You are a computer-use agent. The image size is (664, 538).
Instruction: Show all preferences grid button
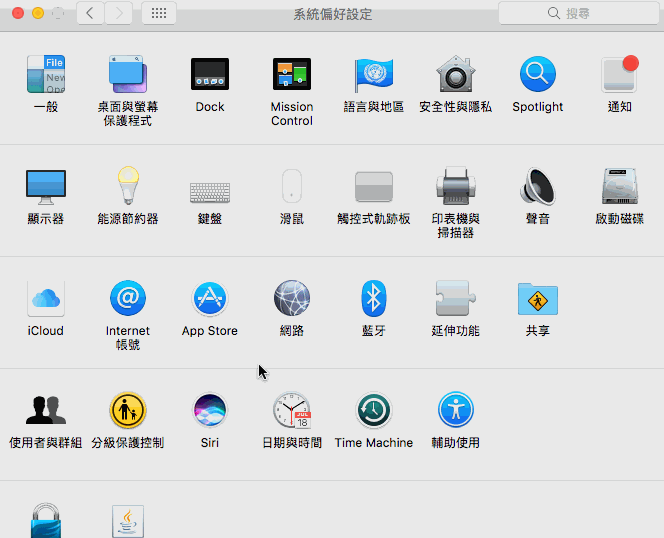click(159, 13)
